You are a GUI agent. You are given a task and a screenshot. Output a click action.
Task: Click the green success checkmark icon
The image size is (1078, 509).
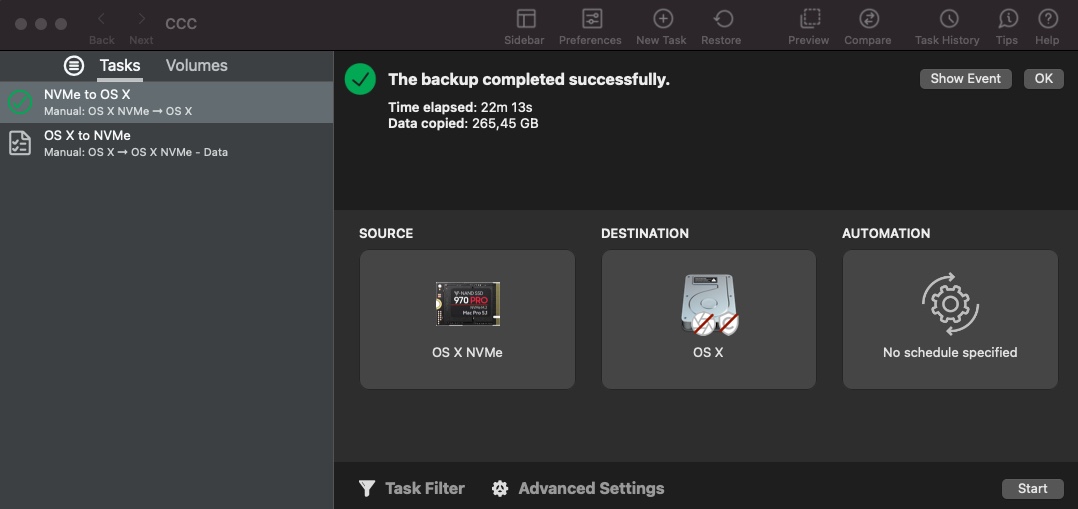[360, 79]
